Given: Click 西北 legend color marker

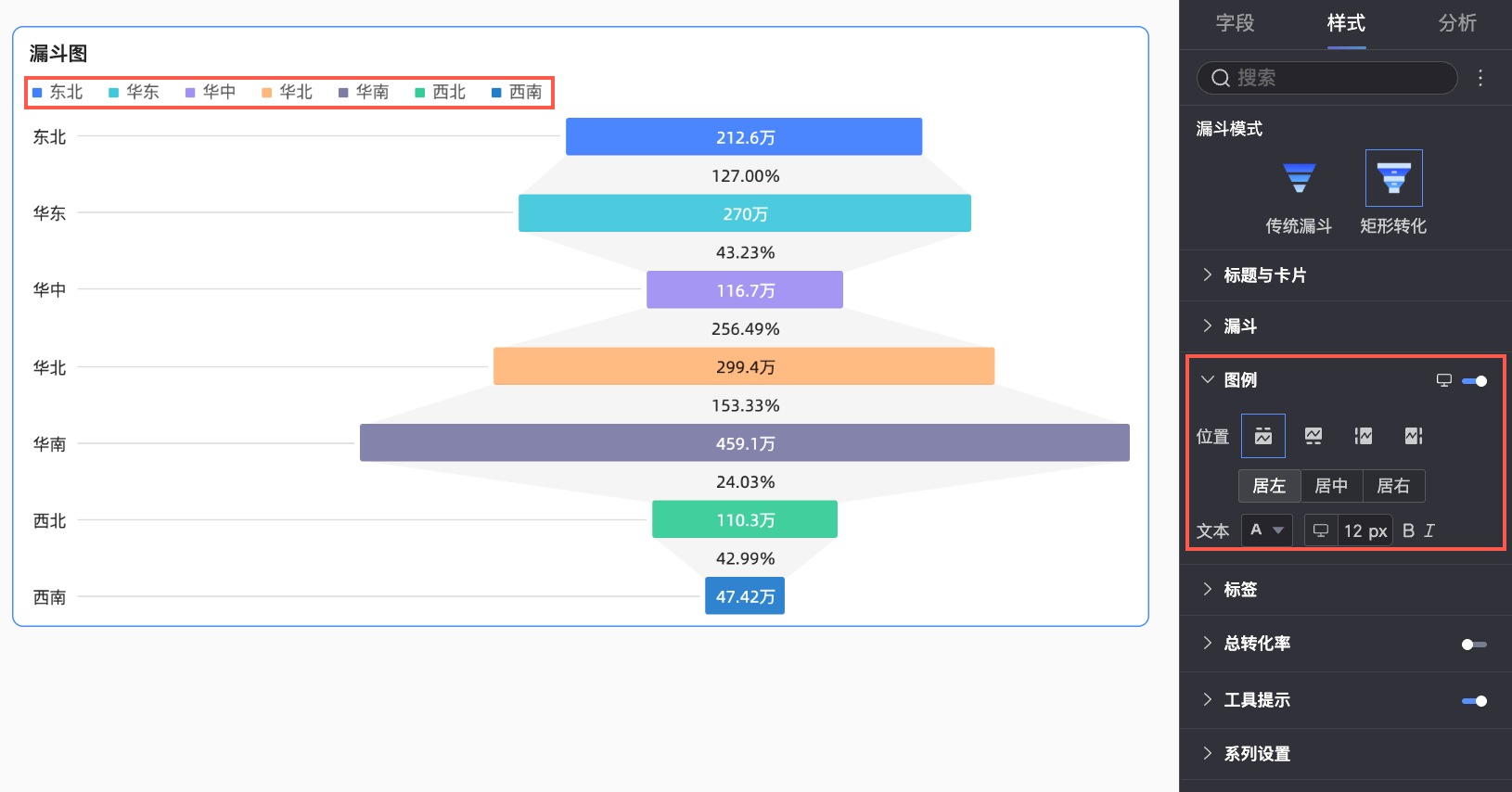Looking at the screenshot, I should tap(420, 93).
